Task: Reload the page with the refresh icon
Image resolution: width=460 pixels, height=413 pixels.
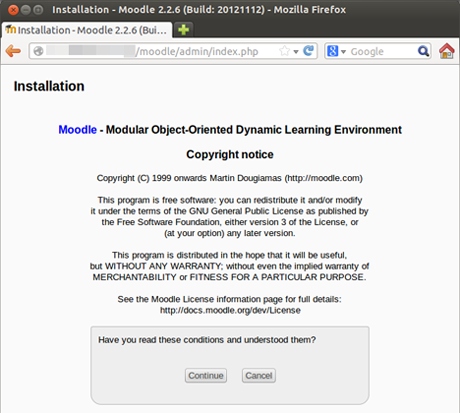Action: point(308,51)
